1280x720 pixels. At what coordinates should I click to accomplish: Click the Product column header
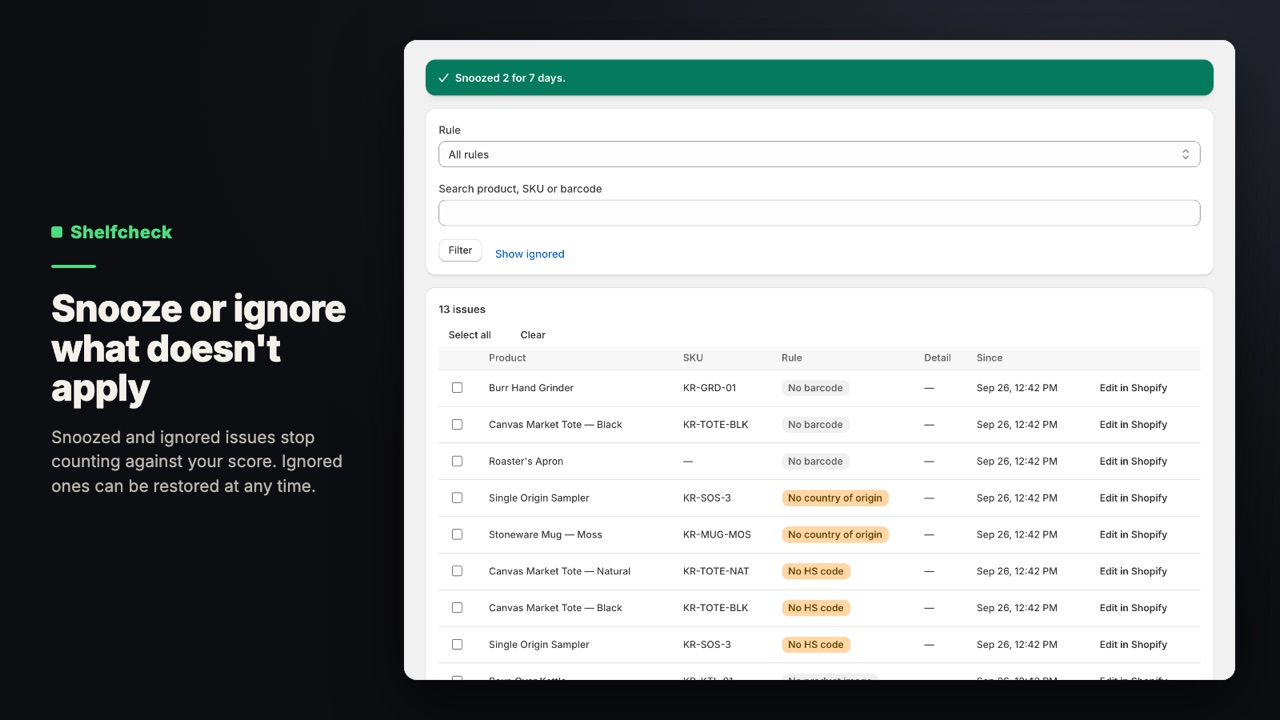click(x=507, y=358)
